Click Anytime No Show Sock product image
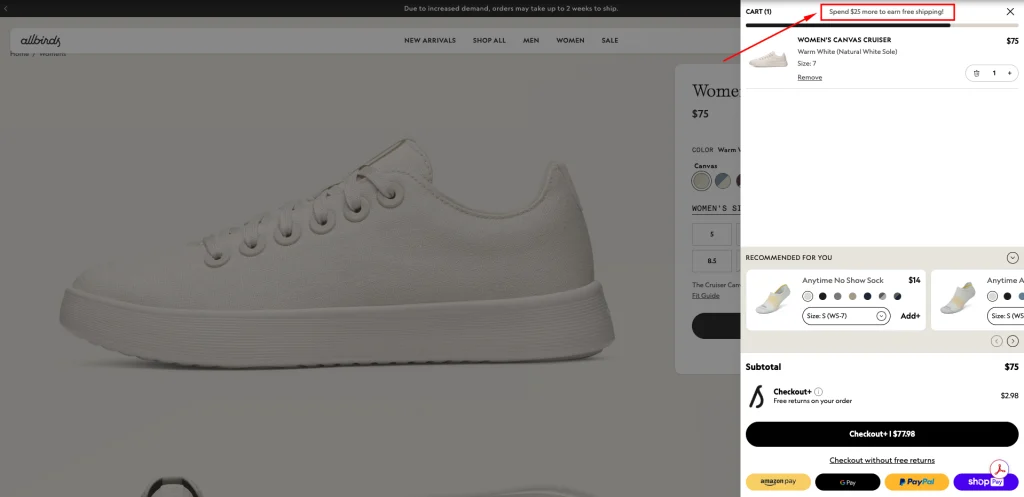 [x=773, y=300]
